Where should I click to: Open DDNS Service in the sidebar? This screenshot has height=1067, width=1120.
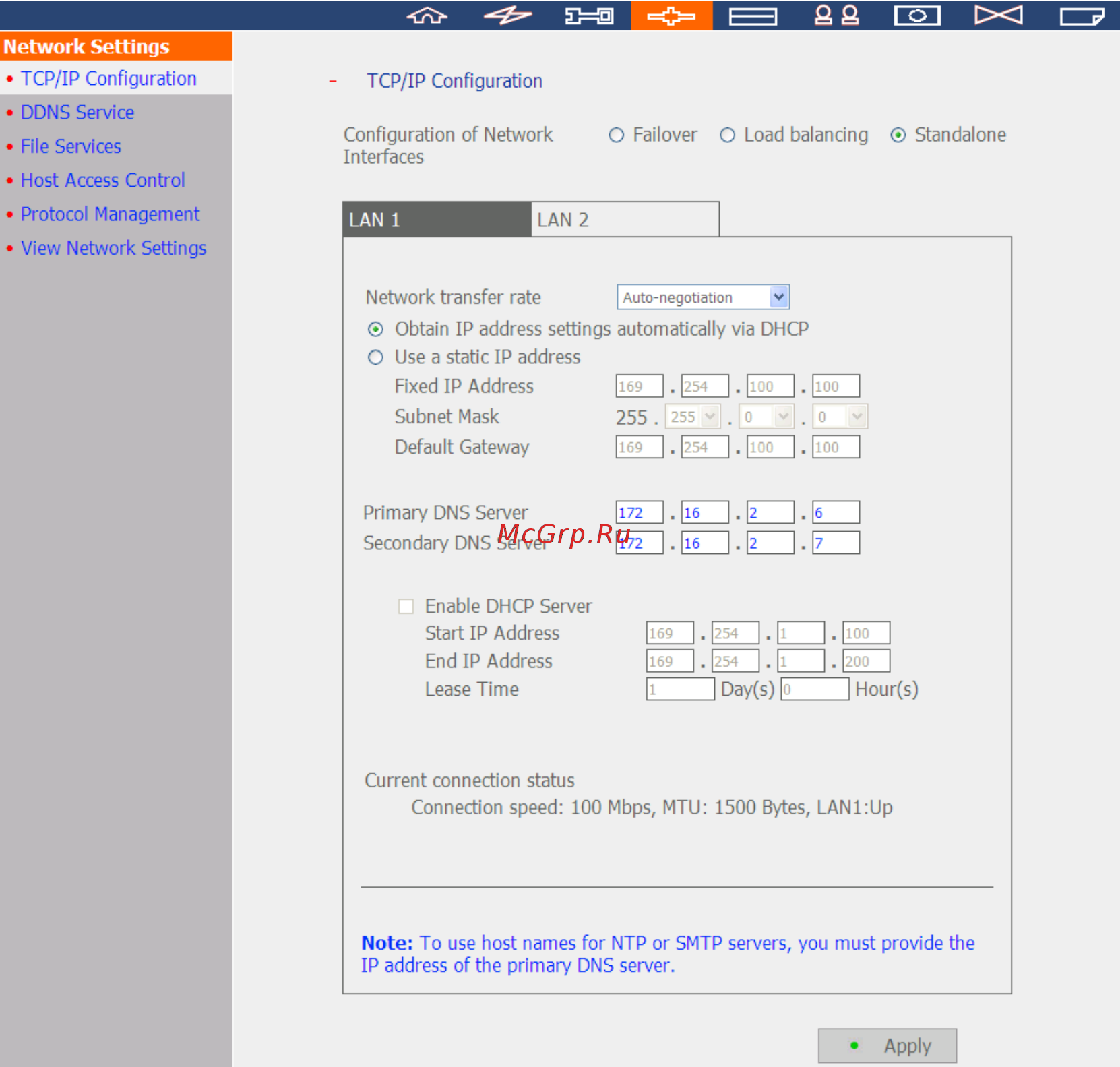[x=77, y=113]
